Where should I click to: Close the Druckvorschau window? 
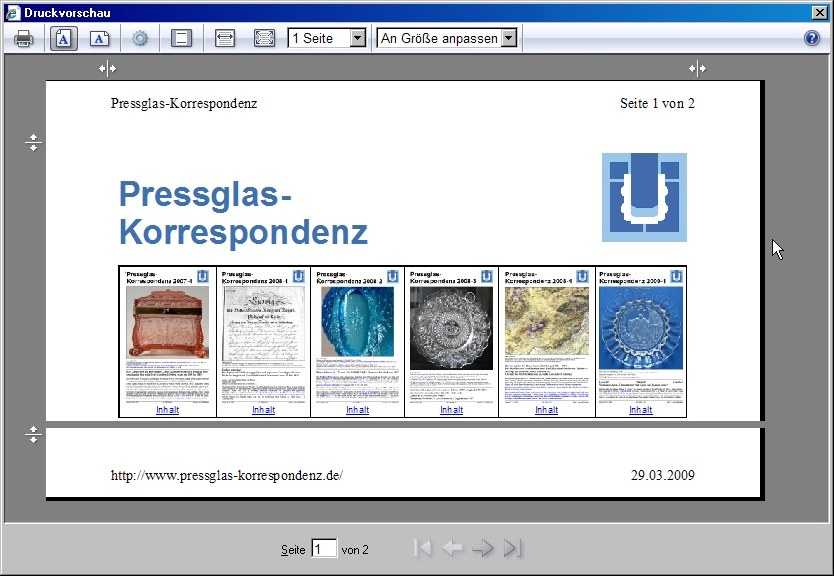(820, 13)
